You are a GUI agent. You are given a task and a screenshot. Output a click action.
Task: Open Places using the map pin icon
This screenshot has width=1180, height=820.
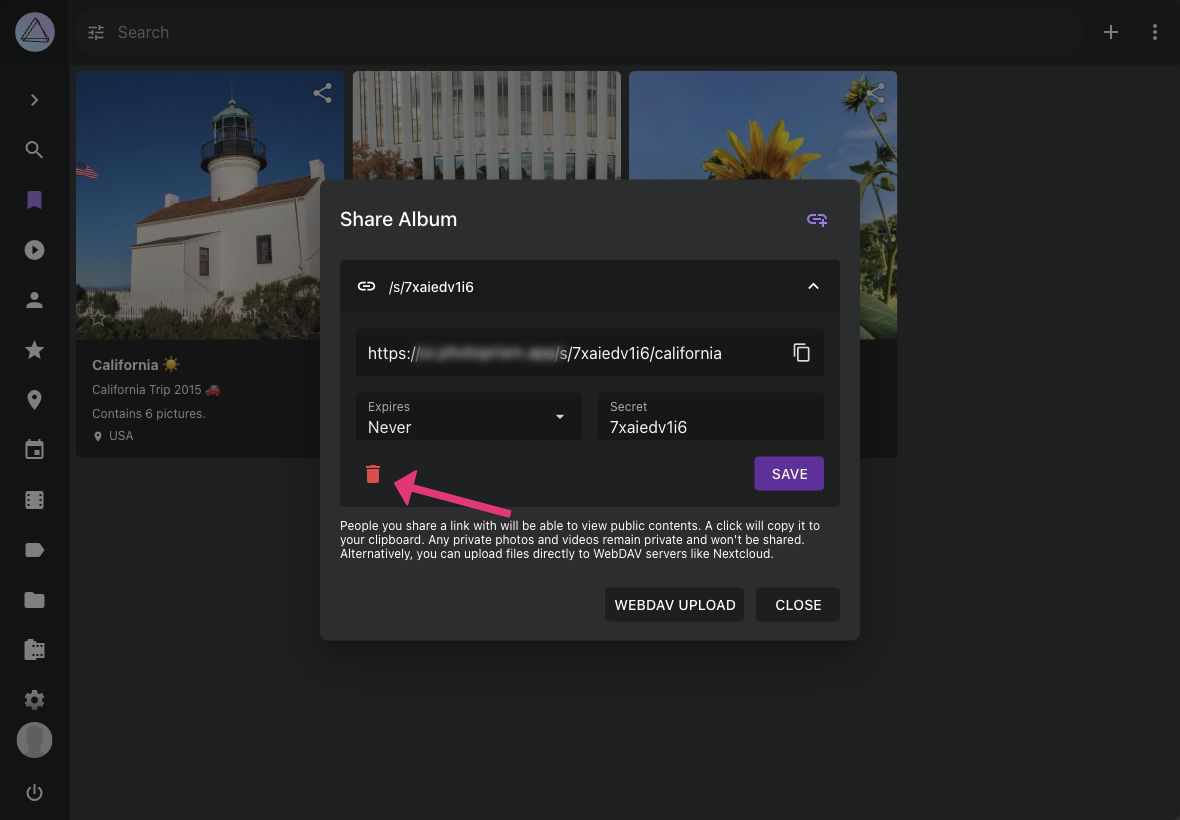coord(34,399)
